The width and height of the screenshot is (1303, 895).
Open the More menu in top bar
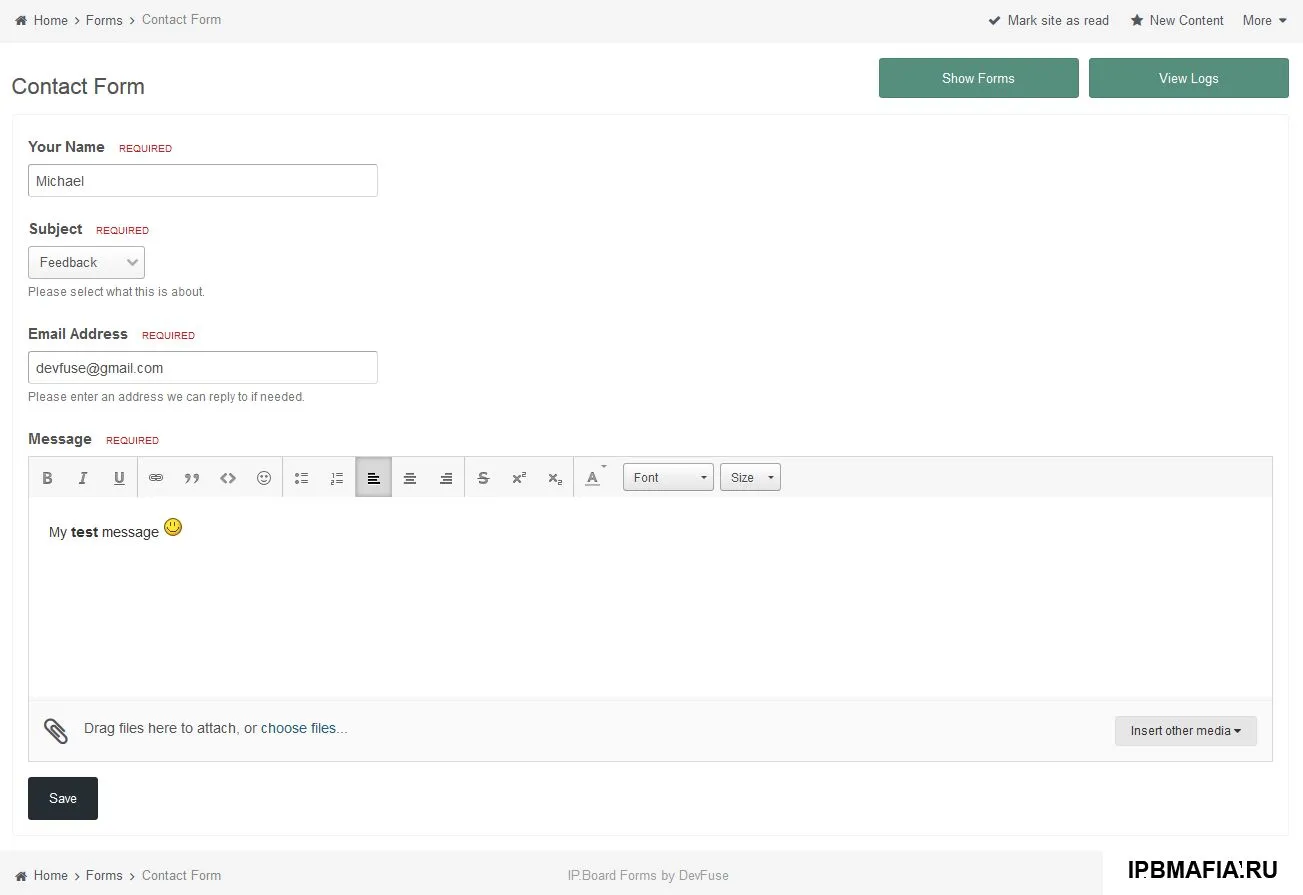coord(1264,20)
